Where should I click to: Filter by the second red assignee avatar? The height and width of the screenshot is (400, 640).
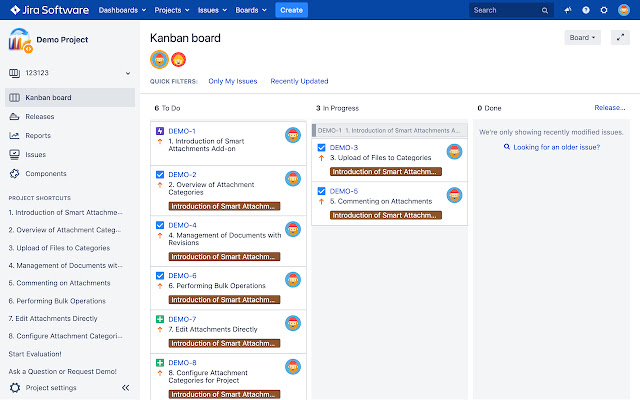pos(178,60)
